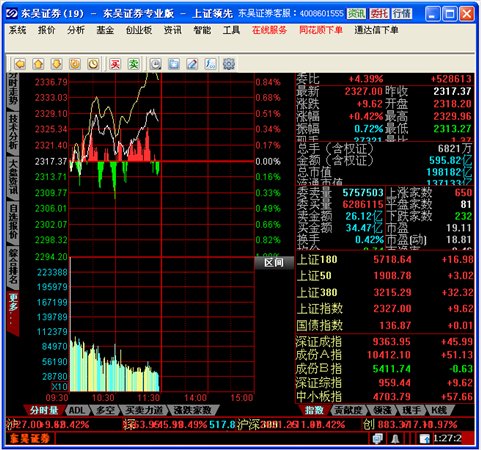Image resolution: width=481 pixels, height=450 pixels.
Task: Open the gray clock dropdown toolbar icon
Action: click(x=155, y=64)
